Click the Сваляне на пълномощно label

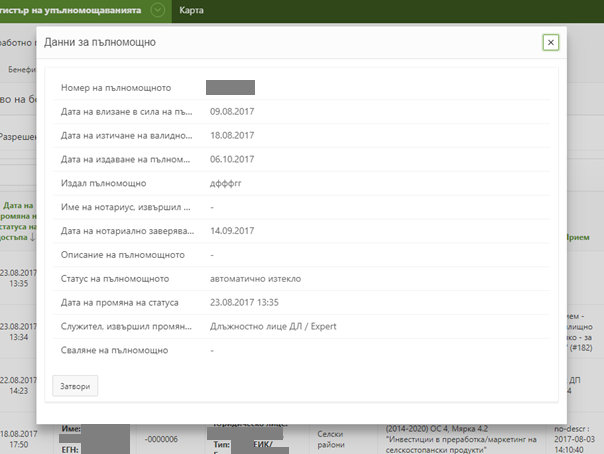114,350
